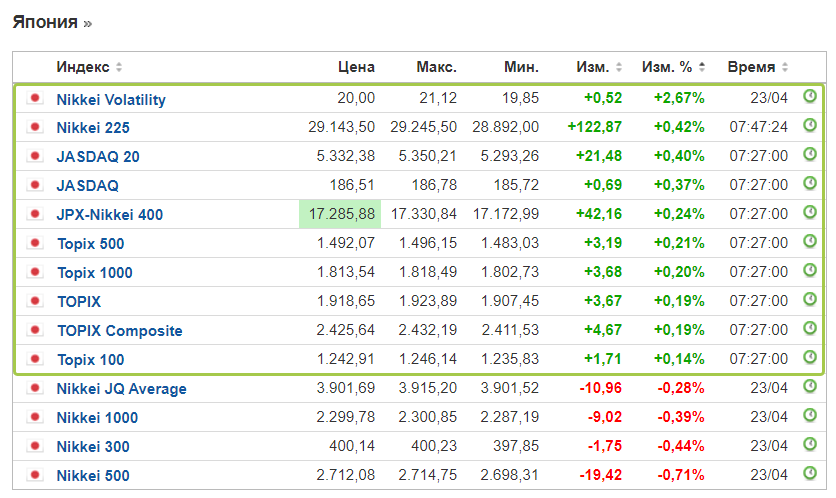The width and height of the screenshot is (836, 498).
Task: Click Nikkei Volatility change +2,67%
Action: (679, 99)
